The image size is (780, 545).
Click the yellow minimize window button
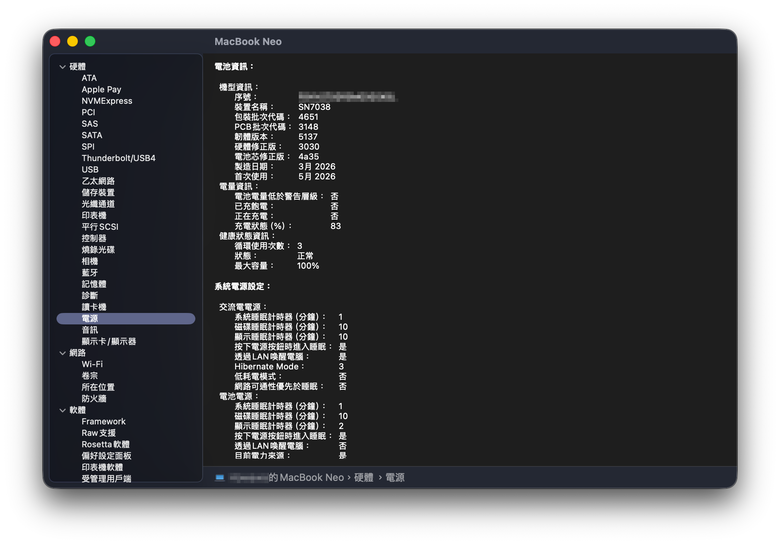pyautogui.click(x=73, y=41)
